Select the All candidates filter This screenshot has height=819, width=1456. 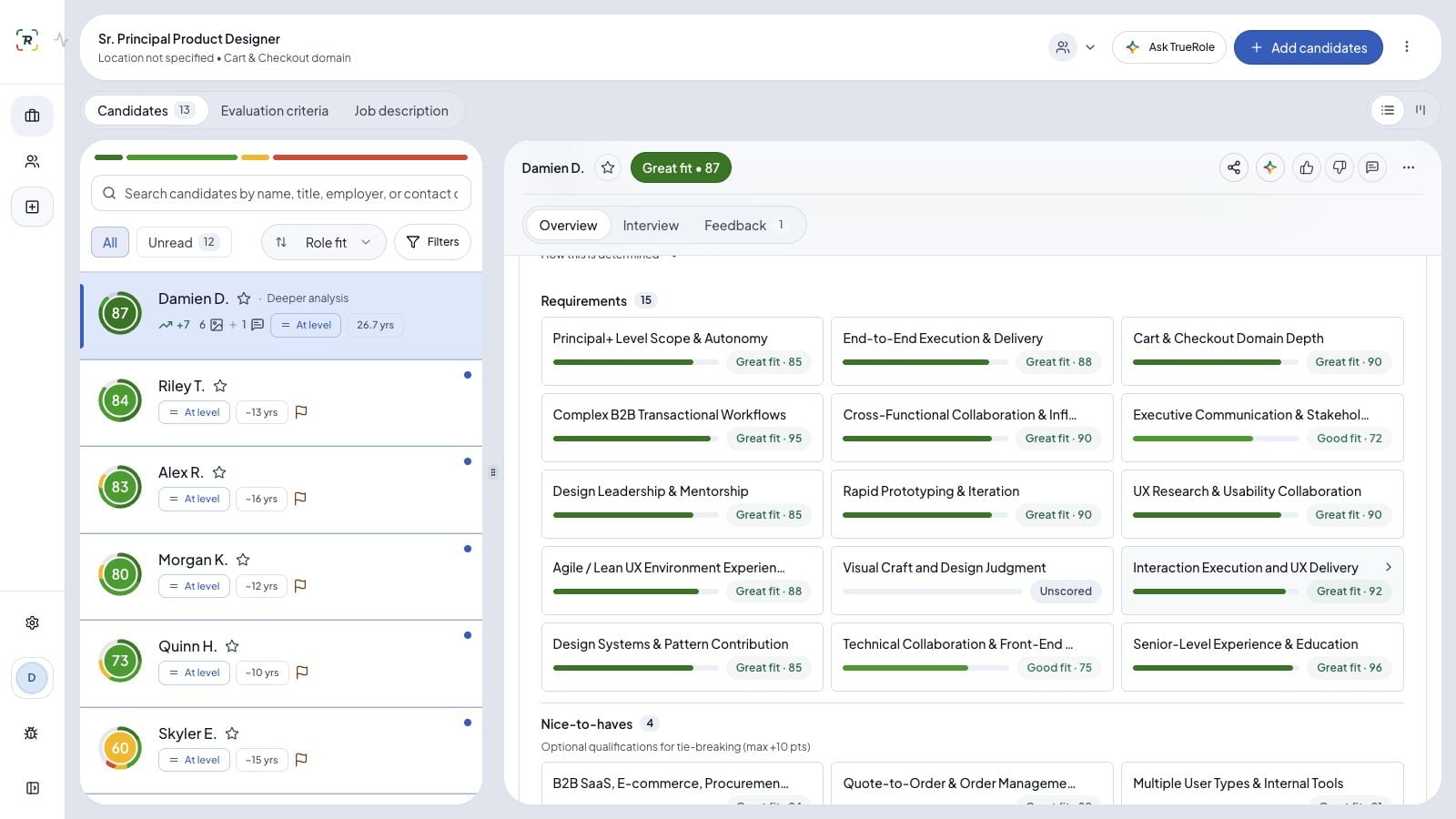(110, 242)
